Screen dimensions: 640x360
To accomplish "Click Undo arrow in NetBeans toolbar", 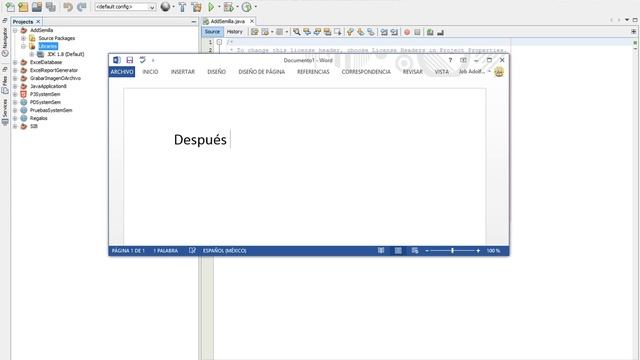I will [68, 7].
